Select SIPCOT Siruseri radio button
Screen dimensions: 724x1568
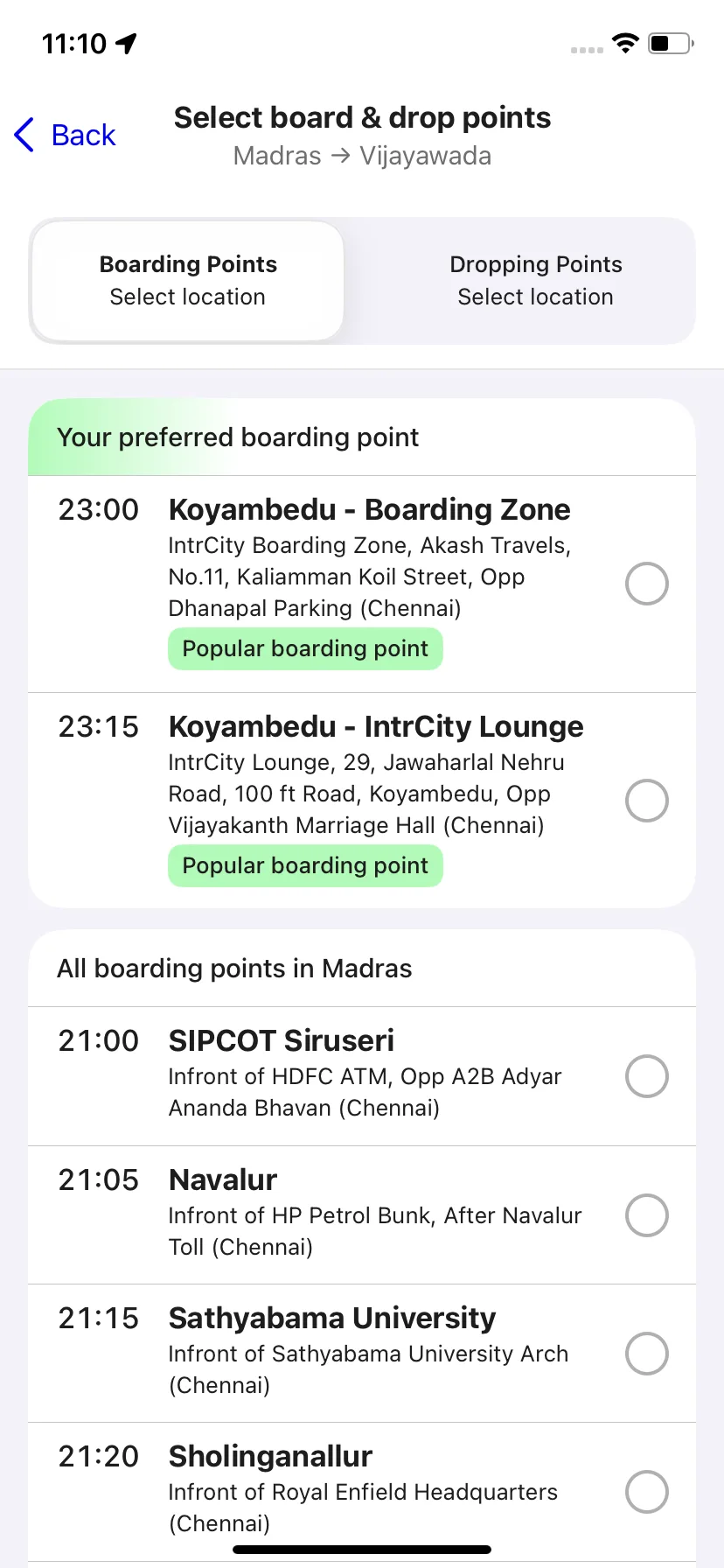tap(647, 1076)
